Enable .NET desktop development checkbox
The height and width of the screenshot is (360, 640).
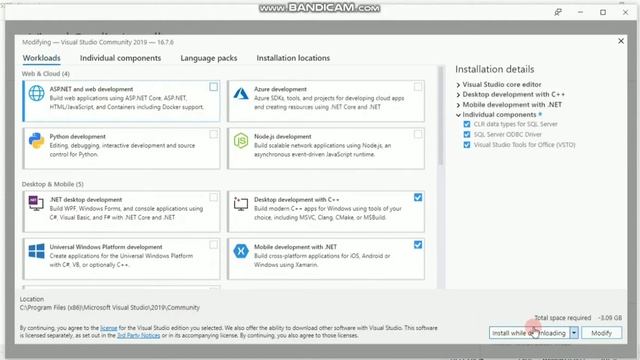click(213, 198)
